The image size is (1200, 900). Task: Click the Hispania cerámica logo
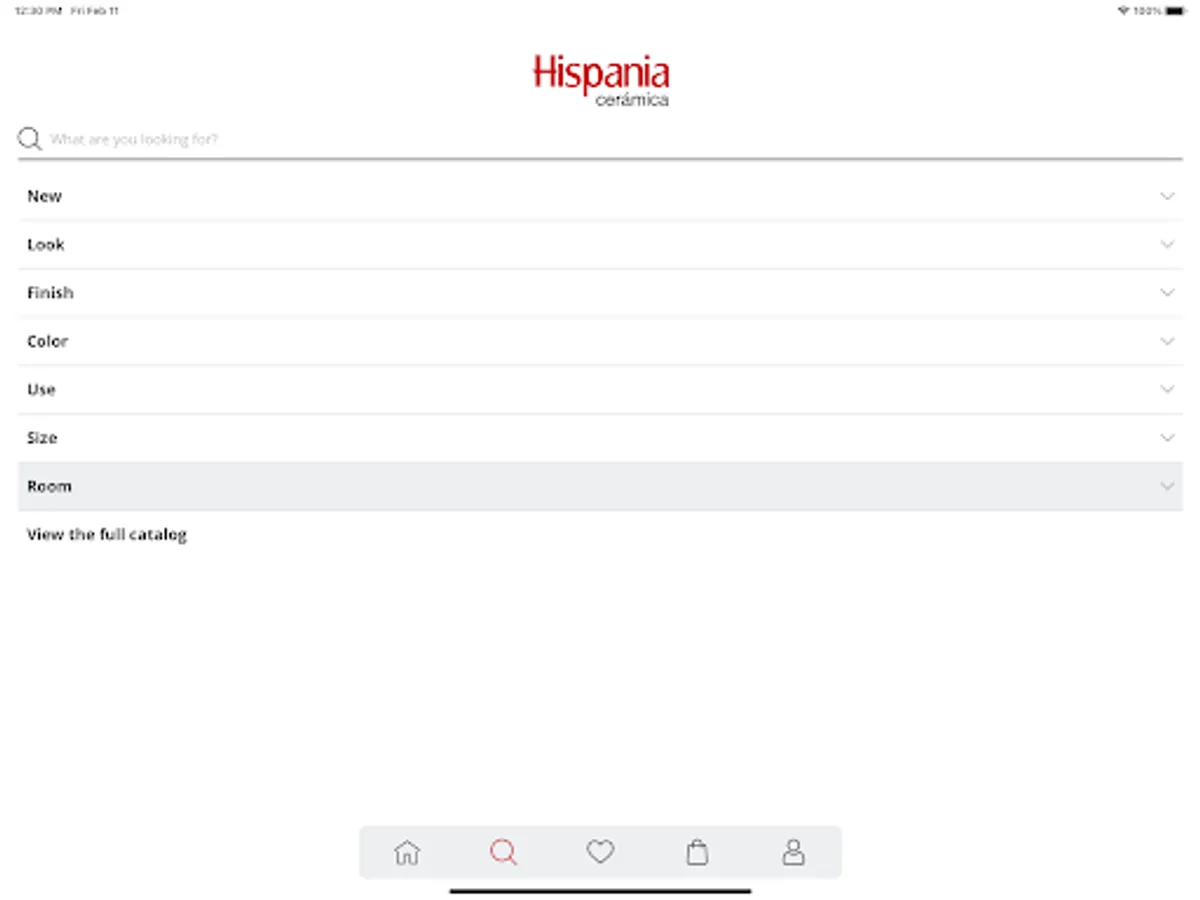[x=601, y=80]
